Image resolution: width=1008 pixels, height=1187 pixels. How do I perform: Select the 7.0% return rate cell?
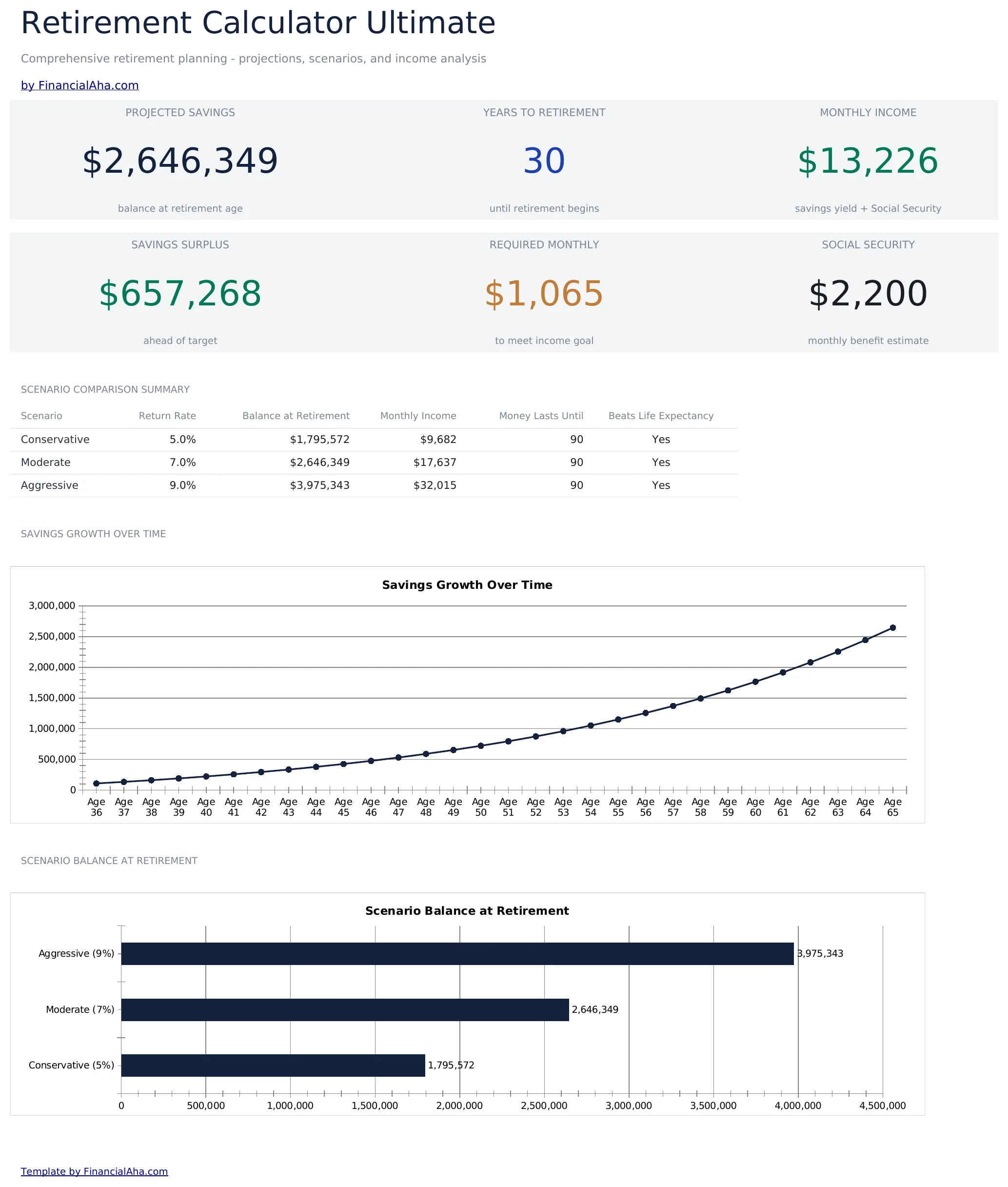[x=183, y=462]
